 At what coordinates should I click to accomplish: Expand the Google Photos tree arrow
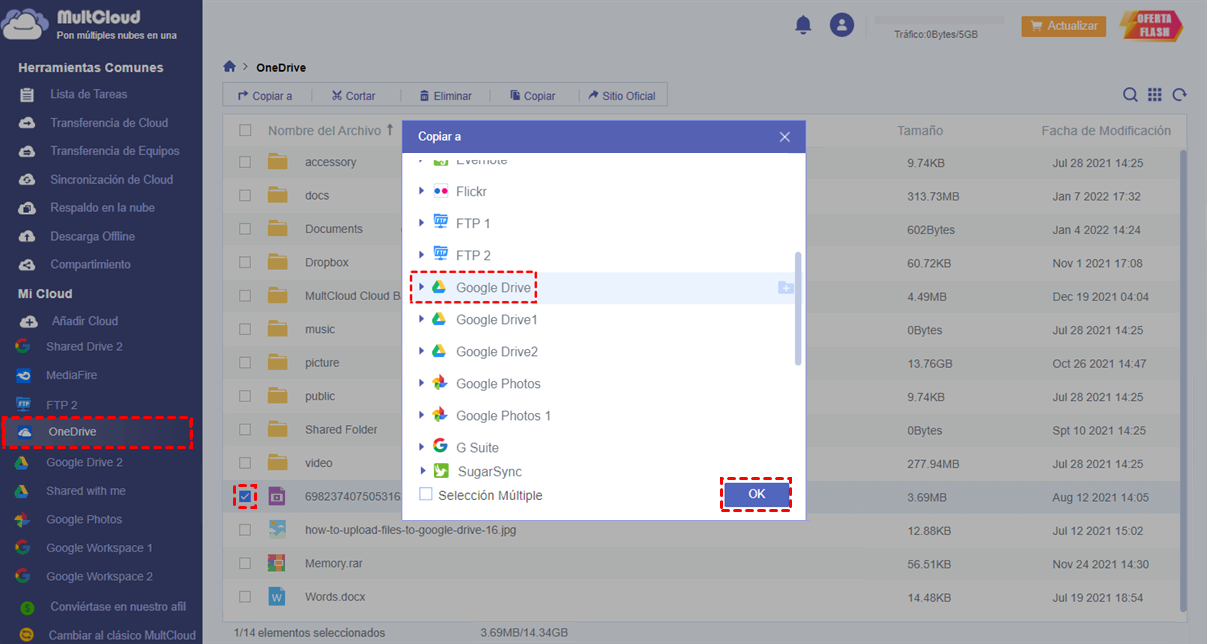(422, 383)
